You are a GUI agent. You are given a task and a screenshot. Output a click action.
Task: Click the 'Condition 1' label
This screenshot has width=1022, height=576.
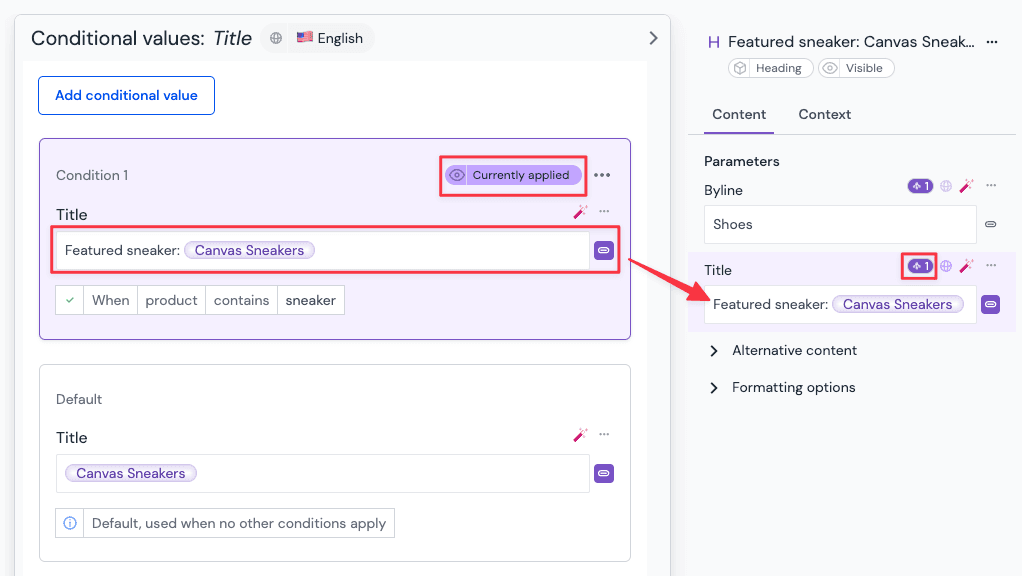92,175
